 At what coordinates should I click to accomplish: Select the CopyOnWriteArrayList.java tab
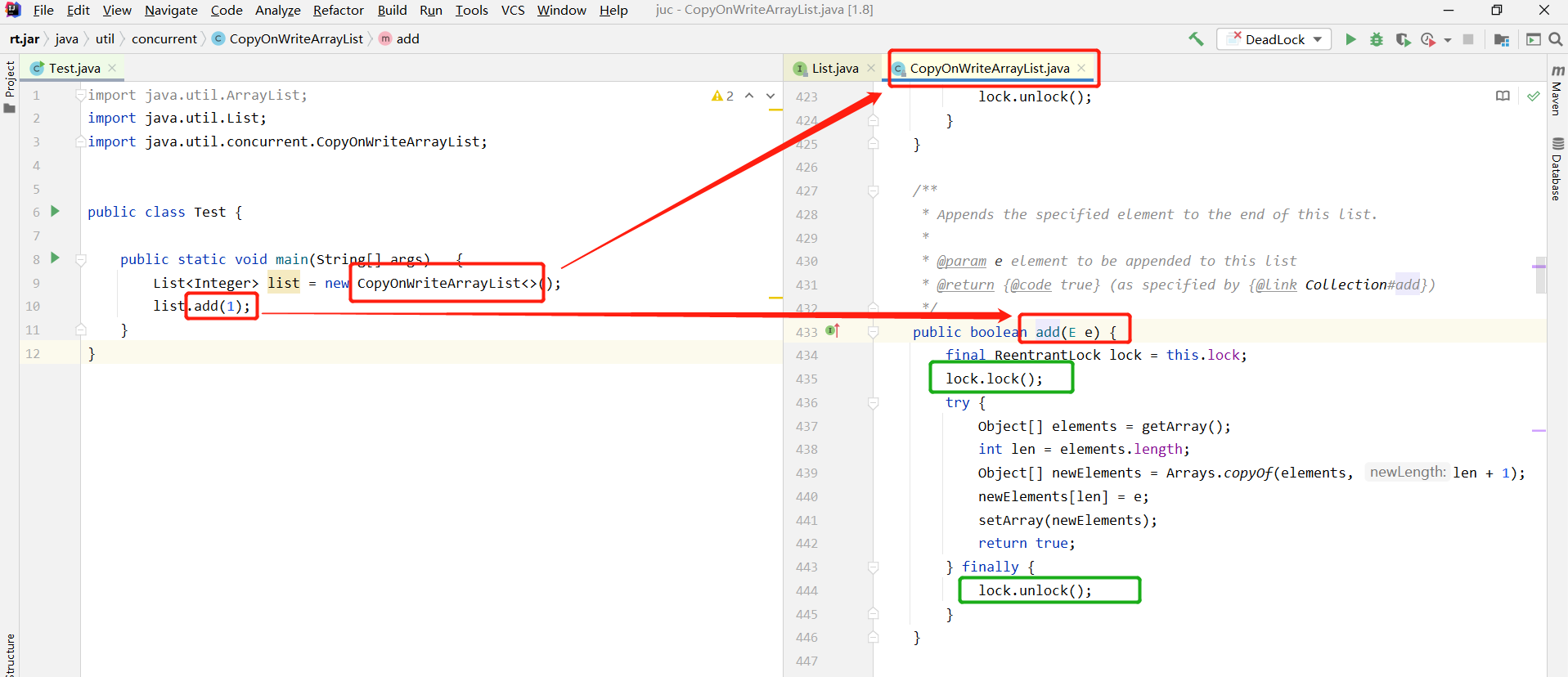pos(989,68)
